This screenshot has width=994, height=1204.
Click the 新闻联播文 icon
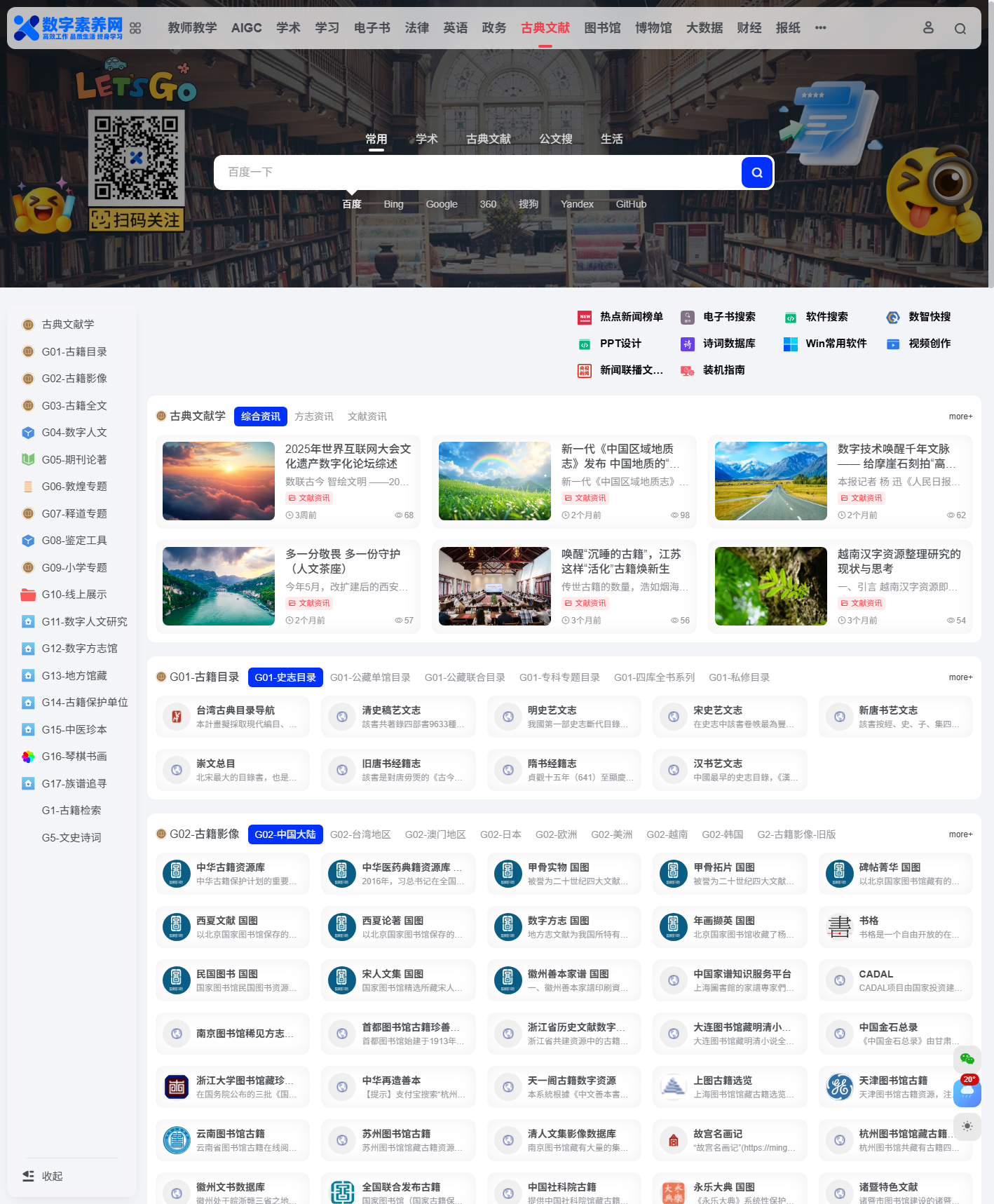click(x=585, y=370)
